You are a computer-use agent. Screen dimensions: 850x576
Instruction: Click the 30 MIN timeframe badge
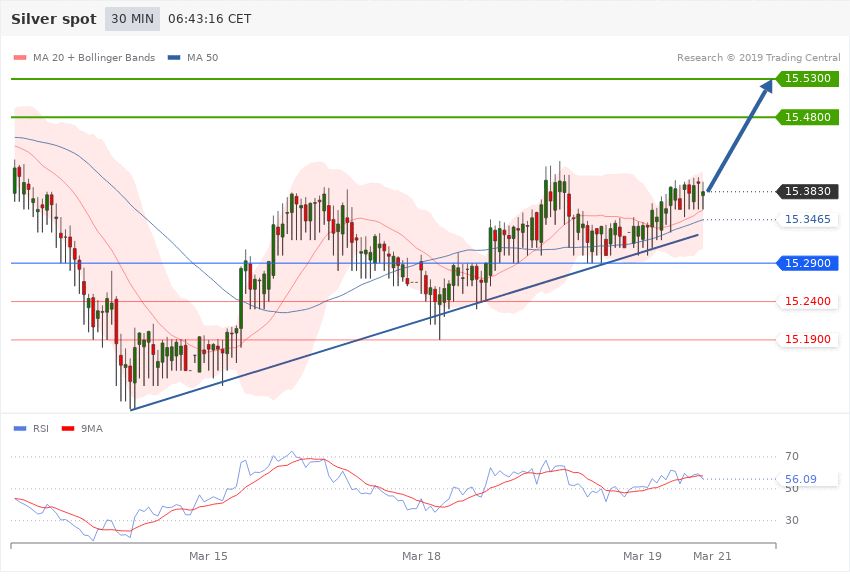click(x=132, y=19)
